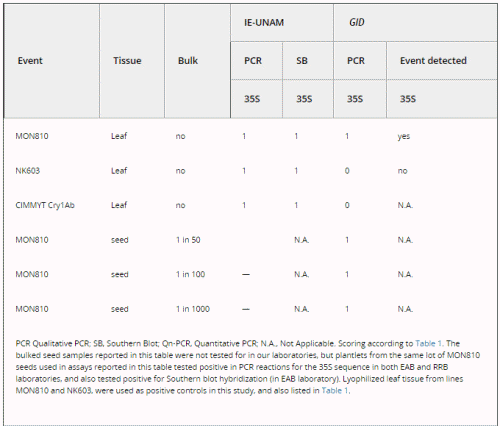The height and width of the screenshot is (426, 500).
Task: Open the Table 1 link ending the footnote
Action: (x=335, y=390)
